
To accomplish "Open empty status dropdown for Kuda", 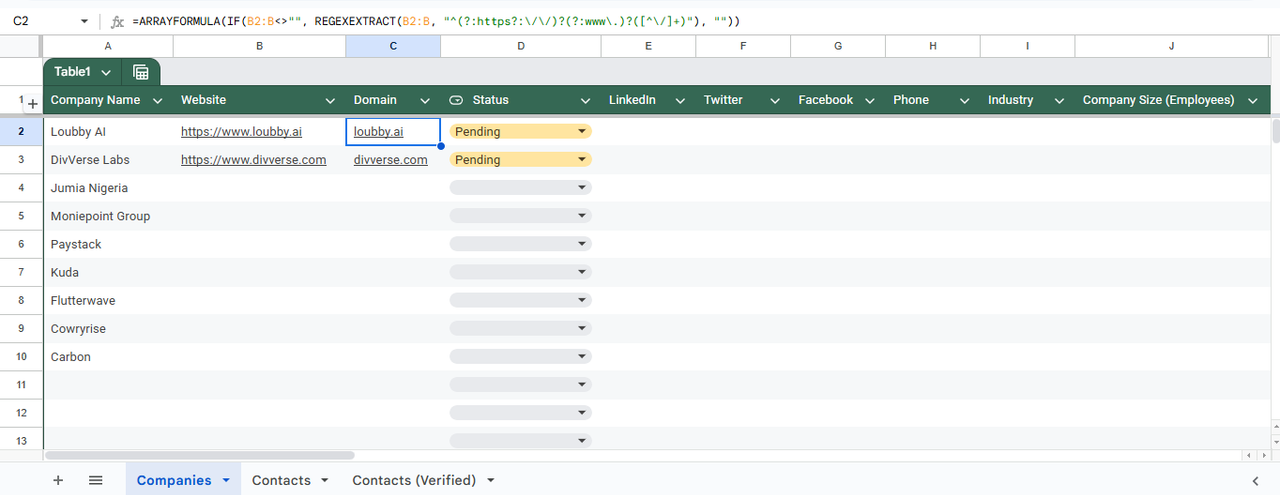I will [520, 272].
